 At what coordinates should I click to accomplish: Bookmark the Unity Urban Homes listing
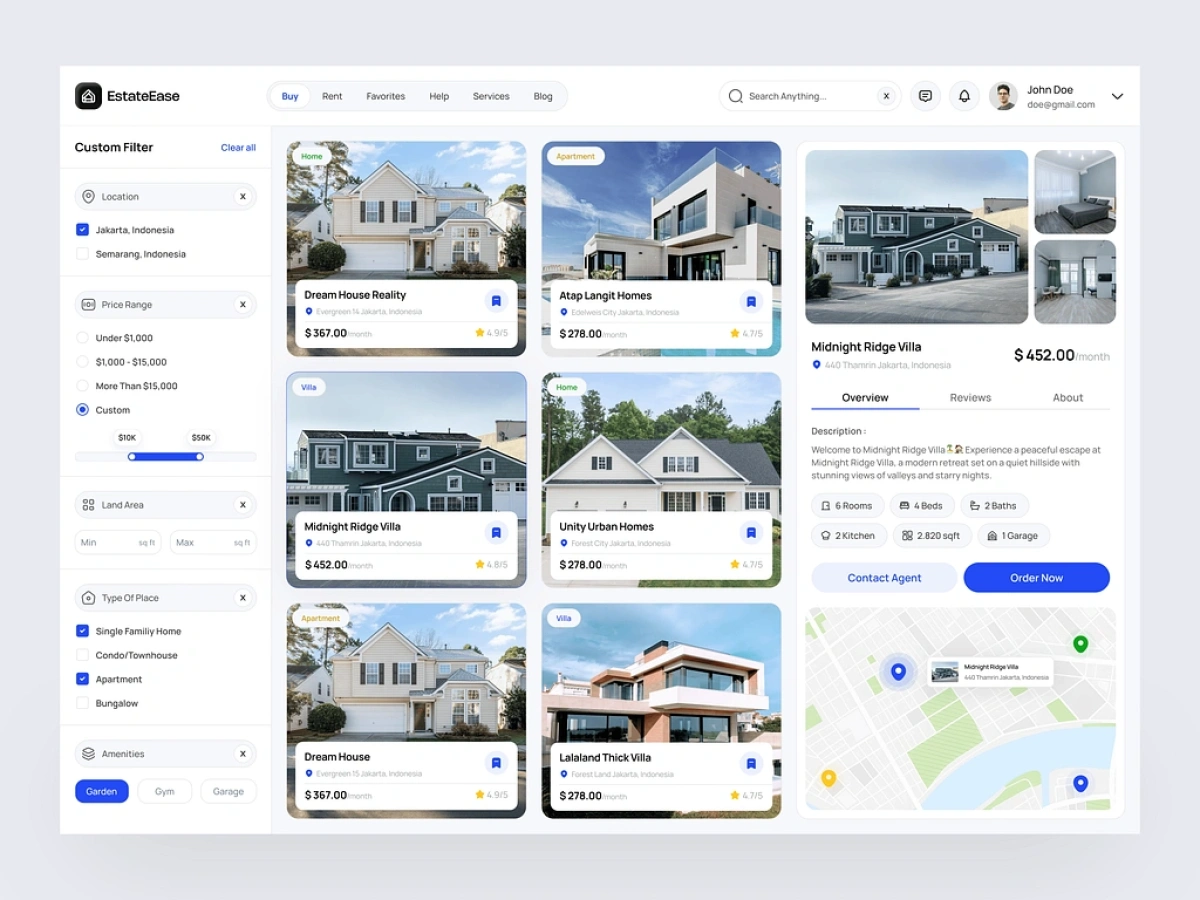pyautogui.click(x=751, y=532)
